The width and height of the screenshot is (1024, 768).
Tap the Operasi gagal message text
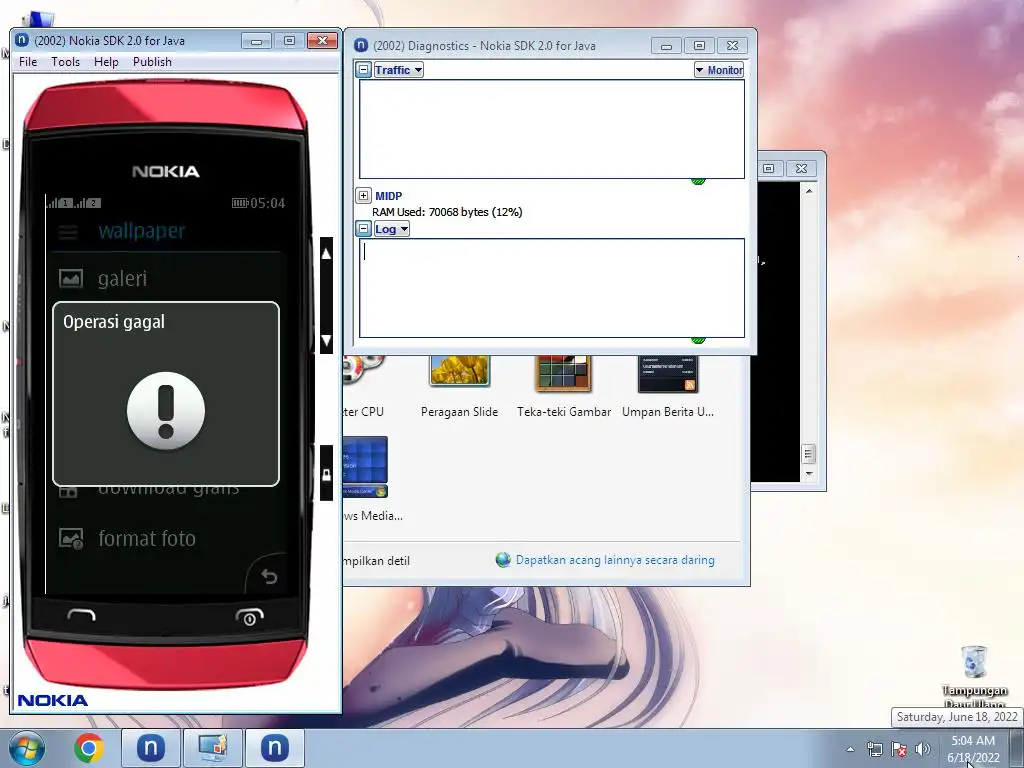pos(114,322)
